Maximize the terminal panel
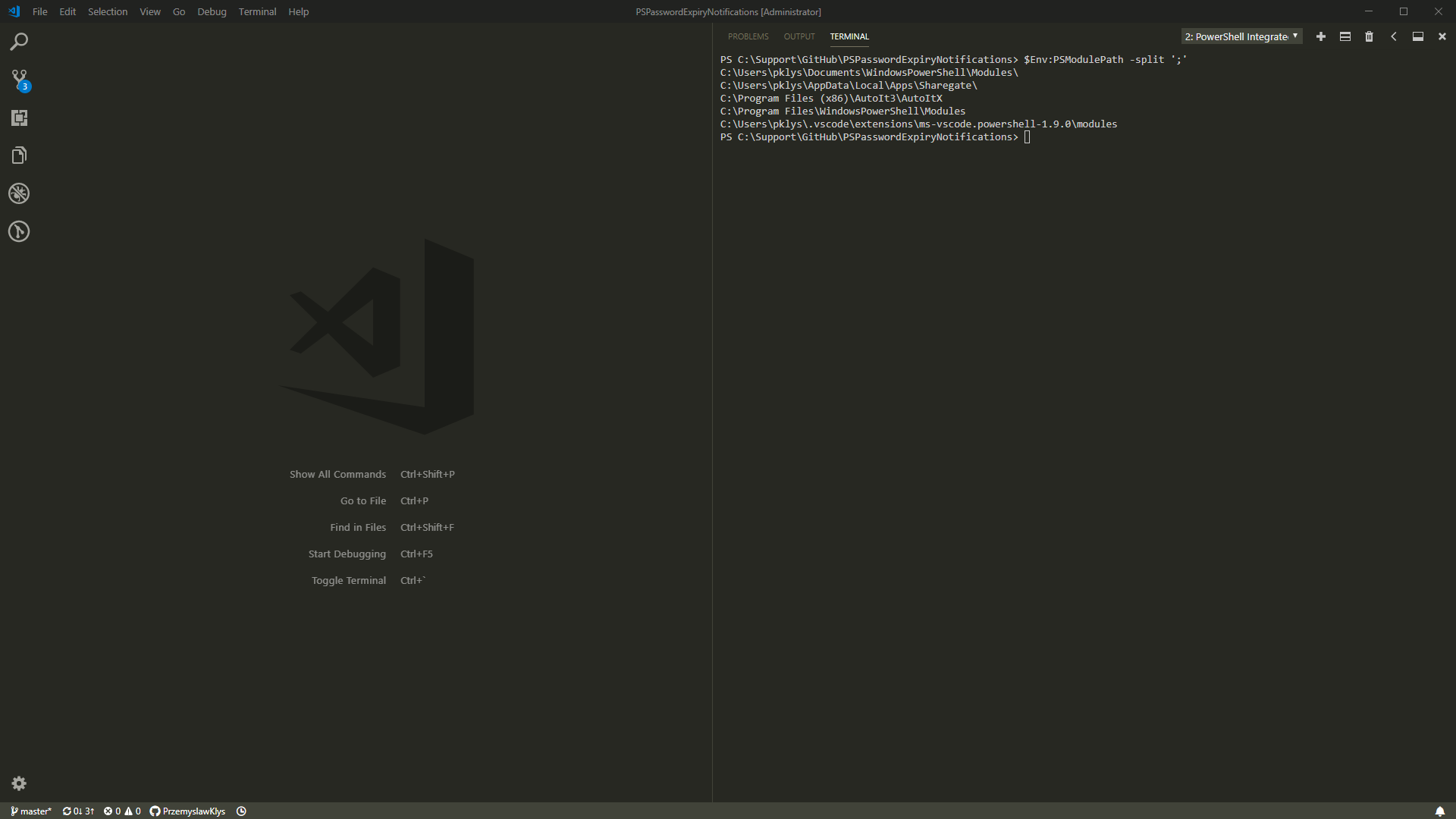Image resolution: width=1456 pixels, height=819 pixels. point(1417,36)
